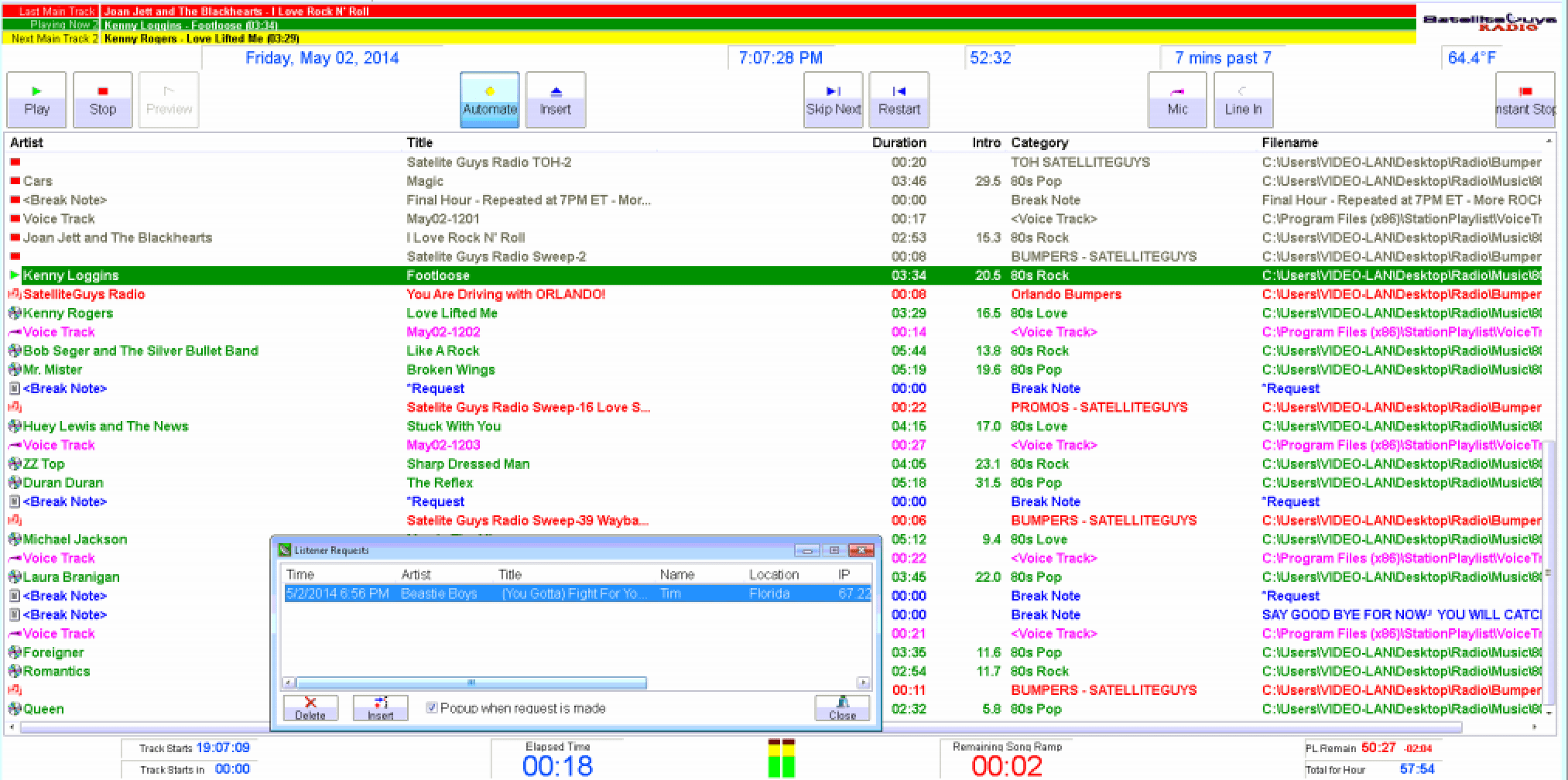The height and width of the screenshot is (780, 1568).
Task: Select Broken Wings title
Action: [x=450, y=370]
